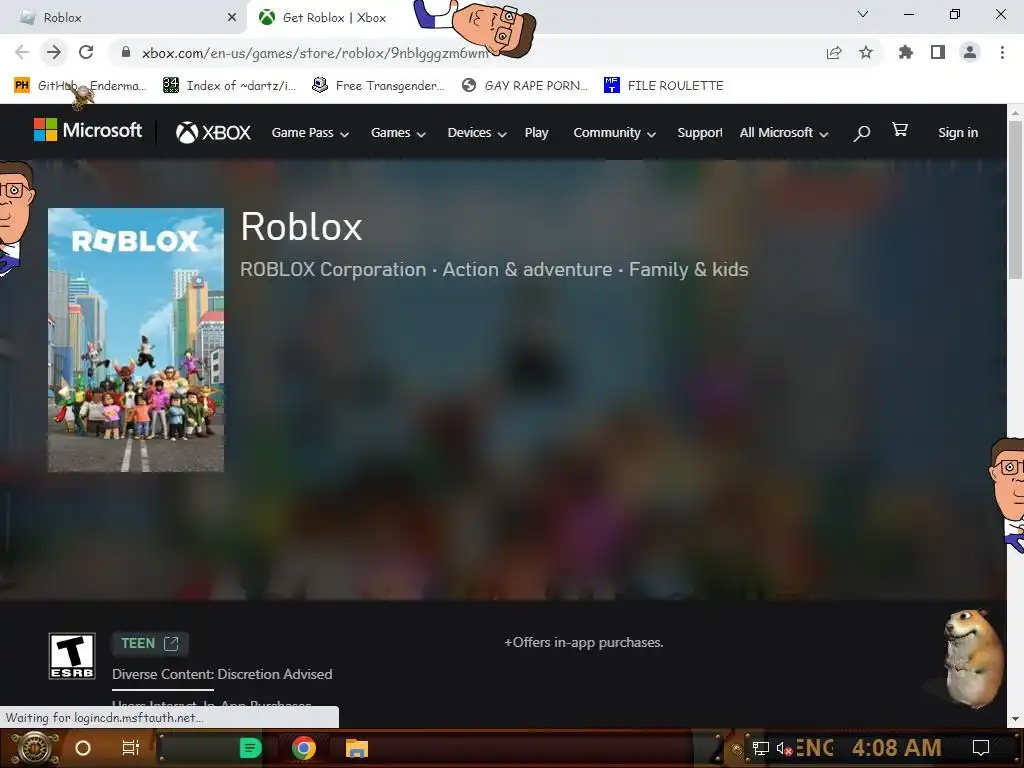This screenshot has height=768, width=1024.
Task: Click the muted volume tray icon
Action: pos(784,748)
